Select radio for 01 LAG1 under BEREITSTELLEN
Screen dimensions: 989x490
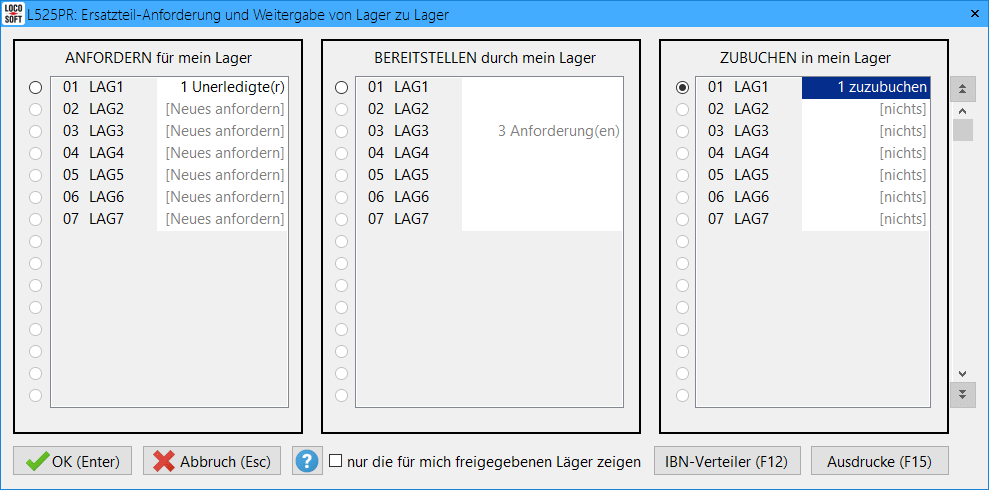point(341,88)
